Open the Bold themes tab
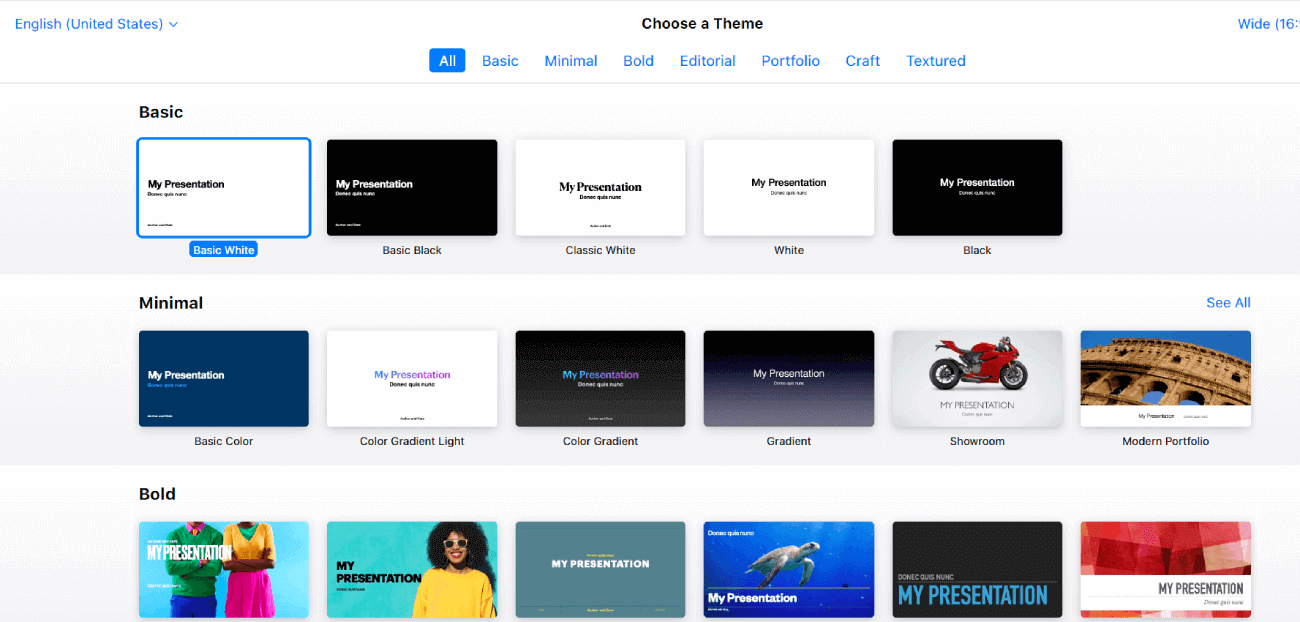1300x622 pixels. pos(638,60)
